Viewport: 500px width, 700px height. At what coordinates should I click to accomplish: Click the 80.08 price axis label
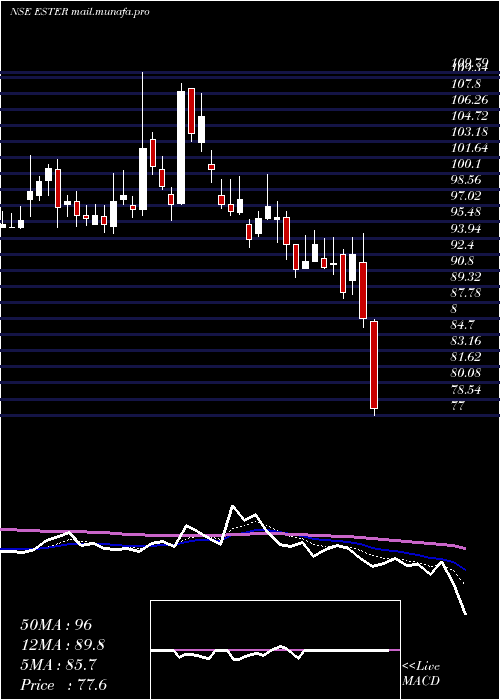pyautogui.click(x=466, y=373)
